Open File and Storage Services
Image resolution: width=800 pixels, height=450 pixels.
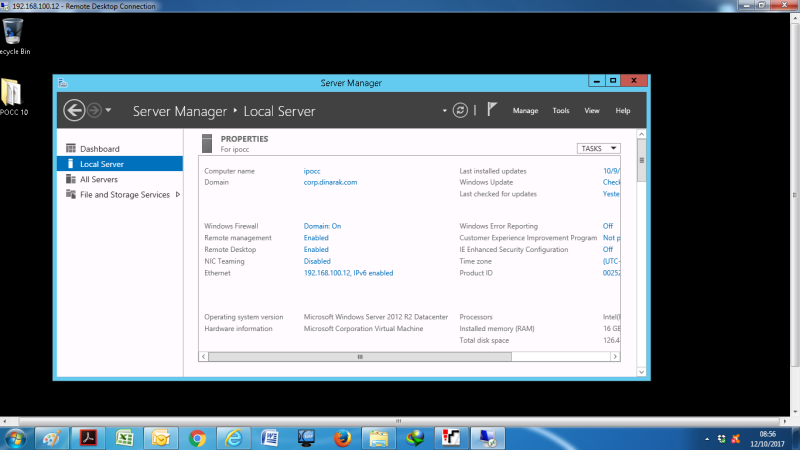(x=124, y=194)
